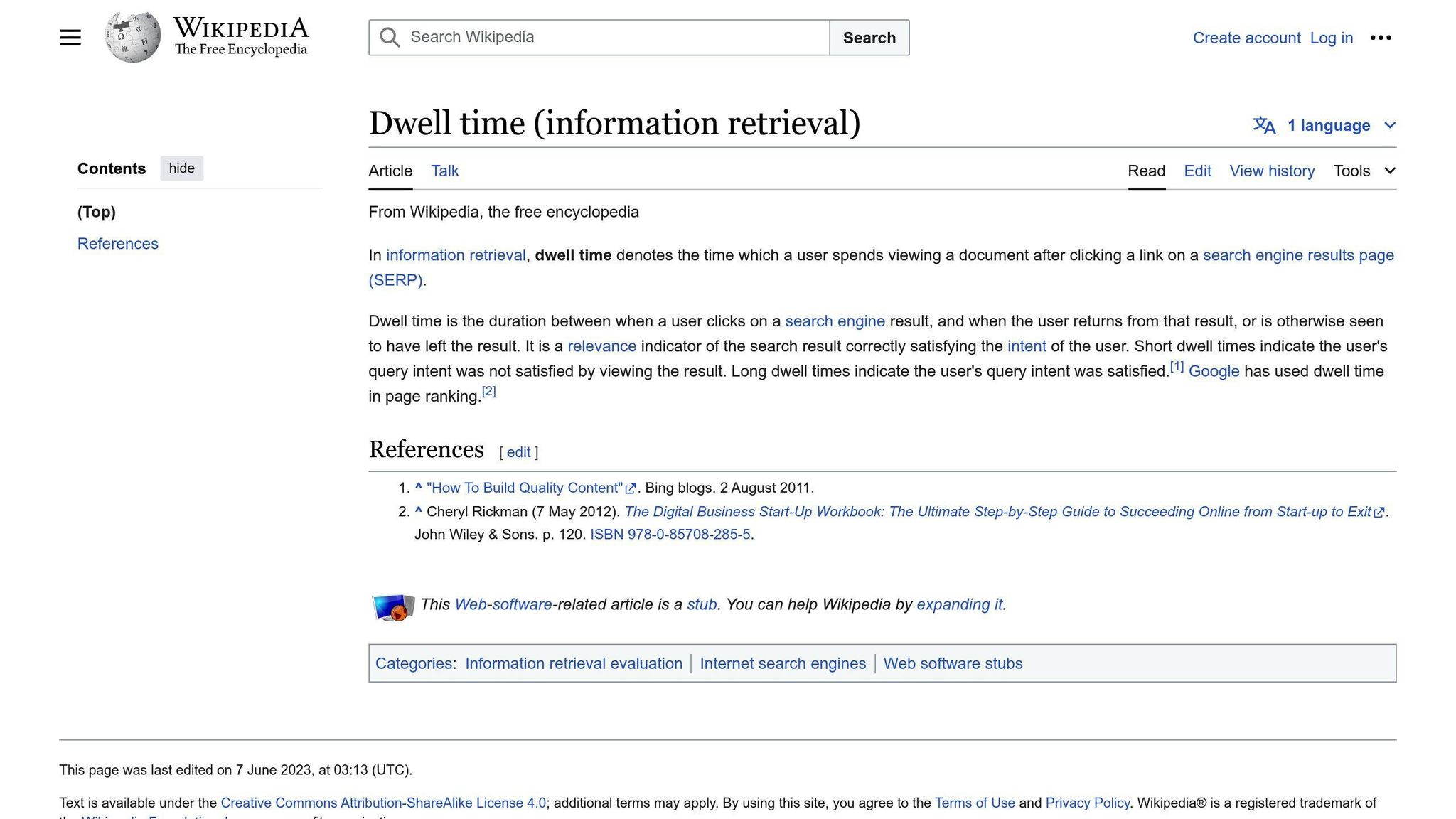
Task: Click the magnifying glass search icon
Action: click(x=390, y=38)
